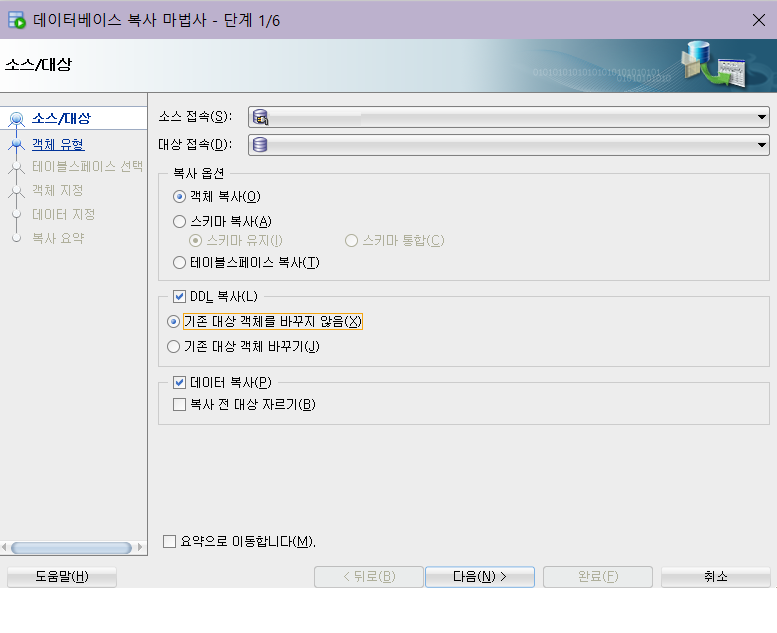
Task: Click the source connection database icon
Action: pyautogui.click(x=260, y=117)
